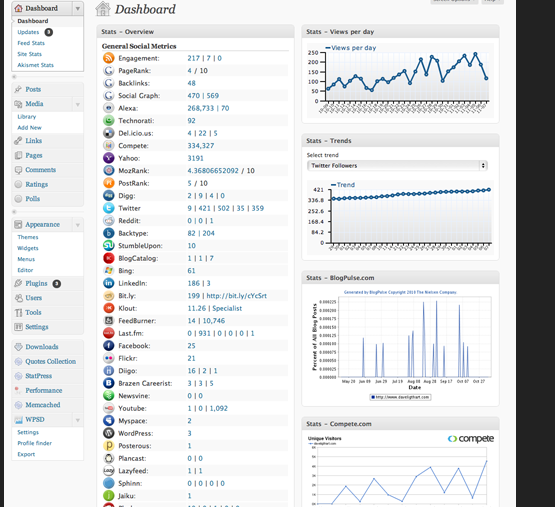The image size is (555, 507).
Task: Open Akismet Stats submenu item
Action: click(35, 65)
